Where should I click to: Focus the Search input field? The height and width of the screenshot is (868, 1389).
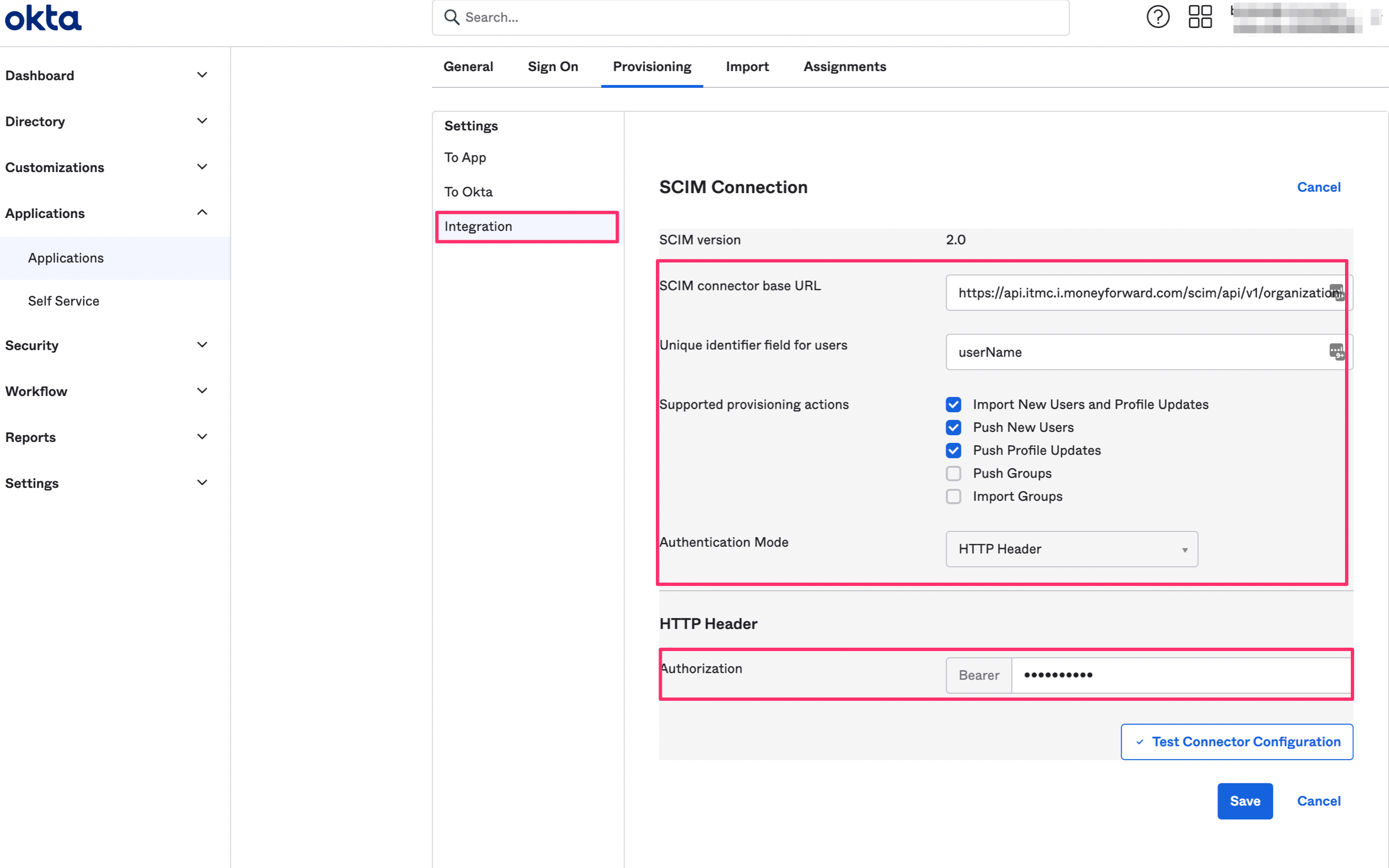pos(750,17)
